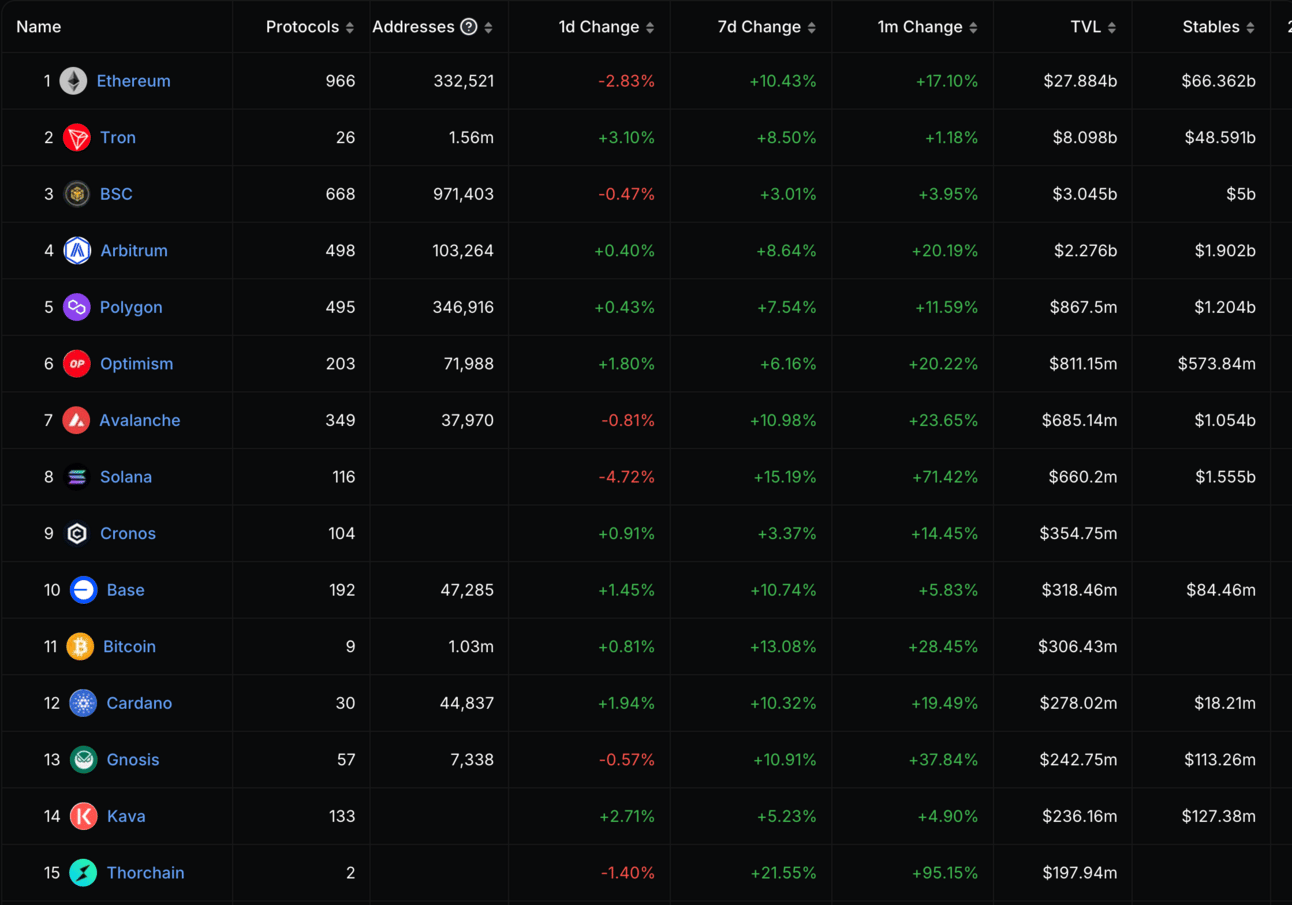Sort table by TVL column
The height and width of the screenshot is (905, 1292).
pos(1094,27)
